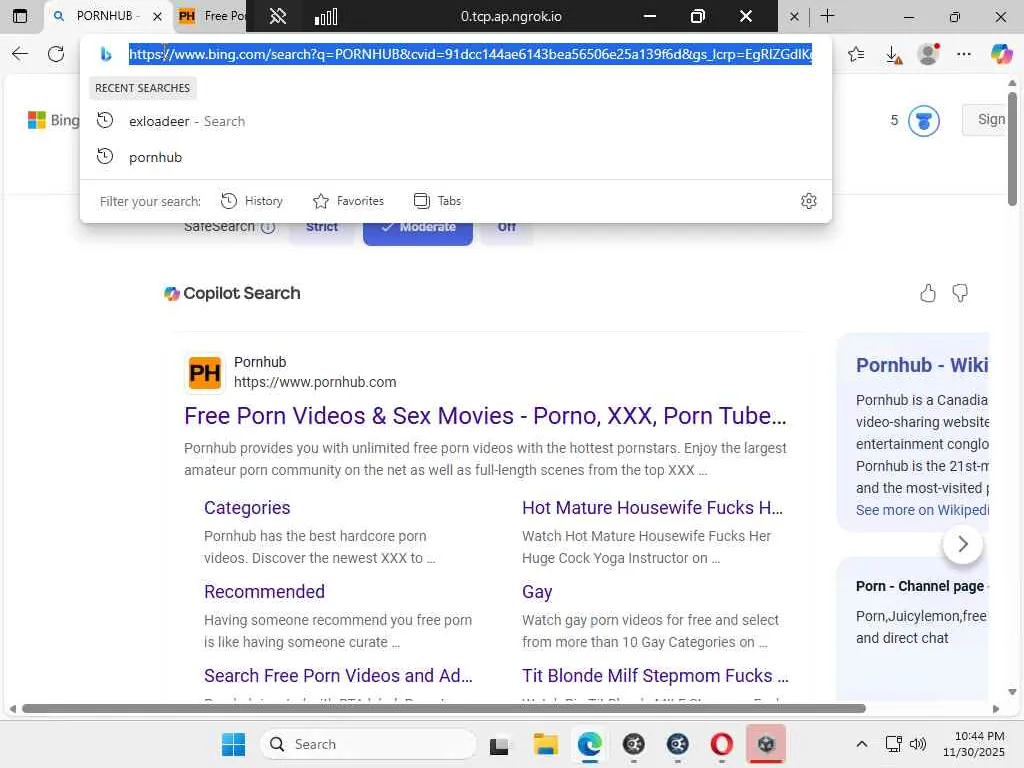Click the vertical page scrollbar thumb

point(1012,149)
